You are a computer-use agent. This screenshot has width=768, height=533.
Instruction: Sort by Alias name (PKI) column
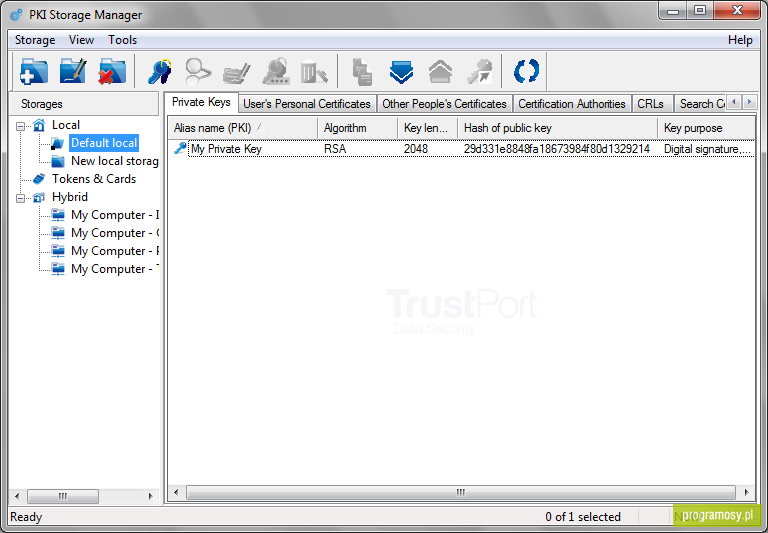(x=243, y=128)
